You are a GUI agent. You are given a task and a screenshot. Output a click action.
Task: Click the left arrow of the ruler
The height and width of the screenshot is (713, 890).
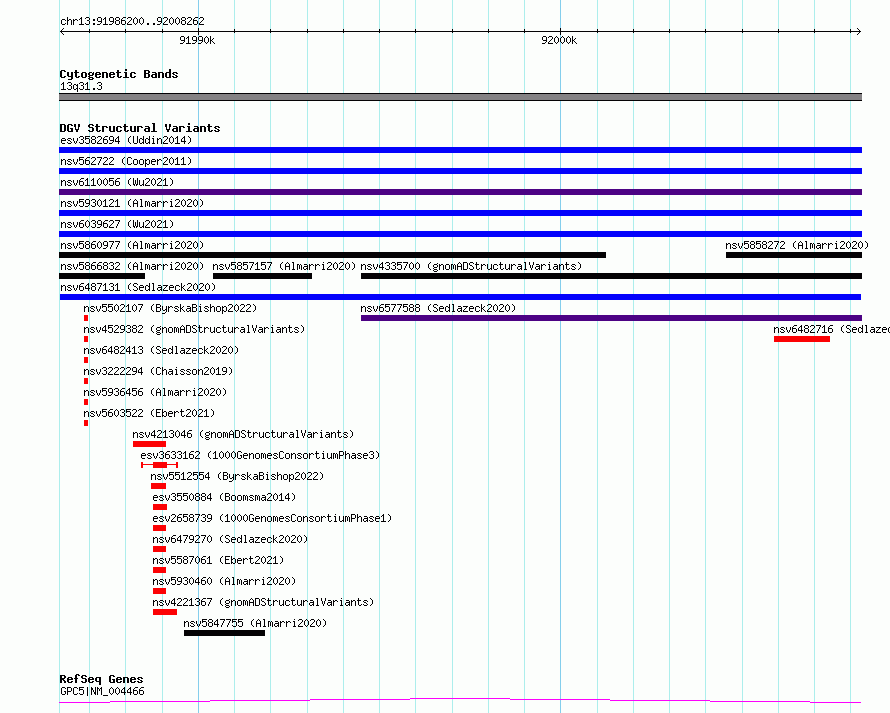click(62, 32)
